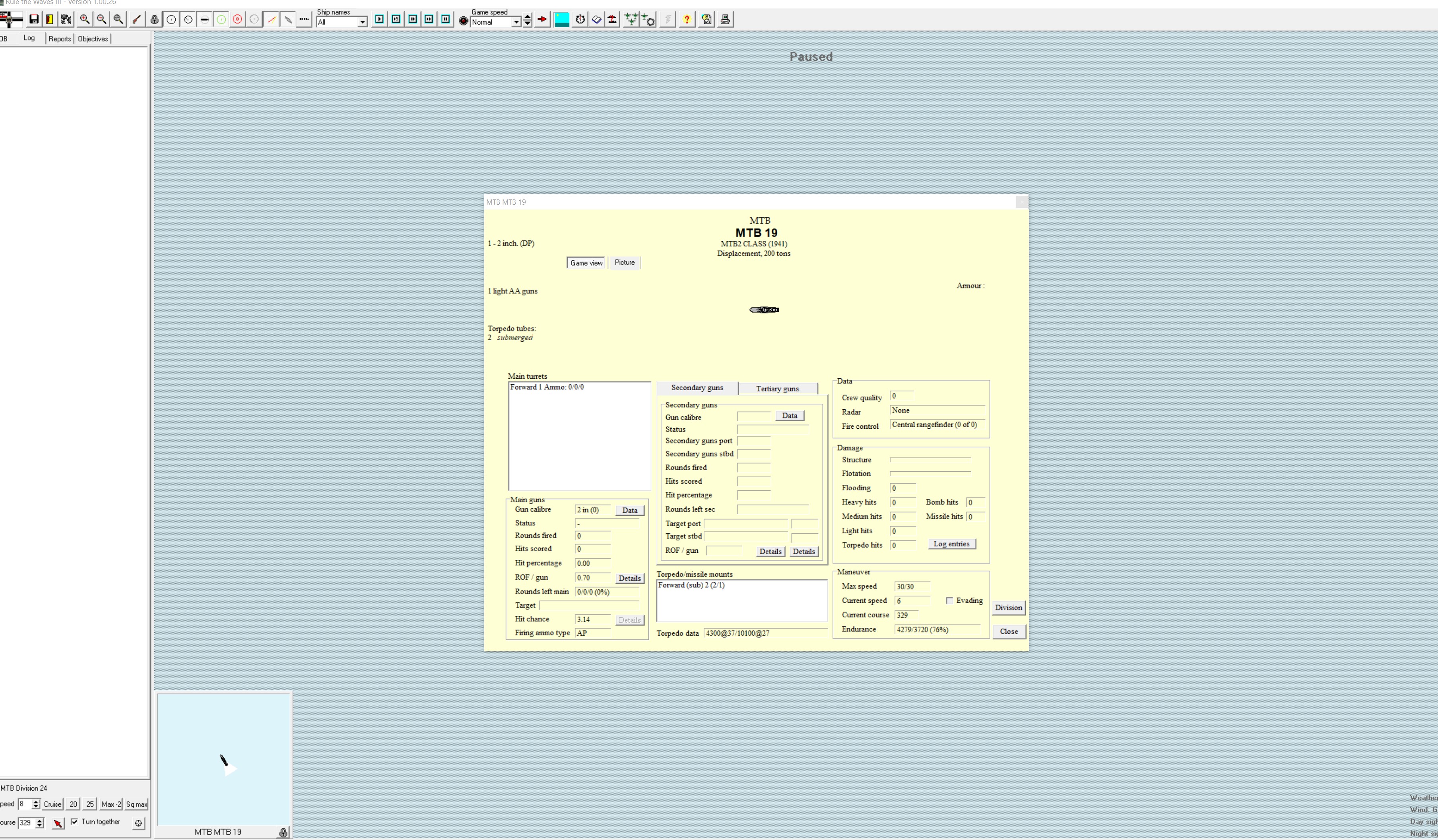Viewport: 1438px width, 840px height.
Task: Click Log entries button in Damage panel
Action: pyautogui.click(x=951, y=544)
